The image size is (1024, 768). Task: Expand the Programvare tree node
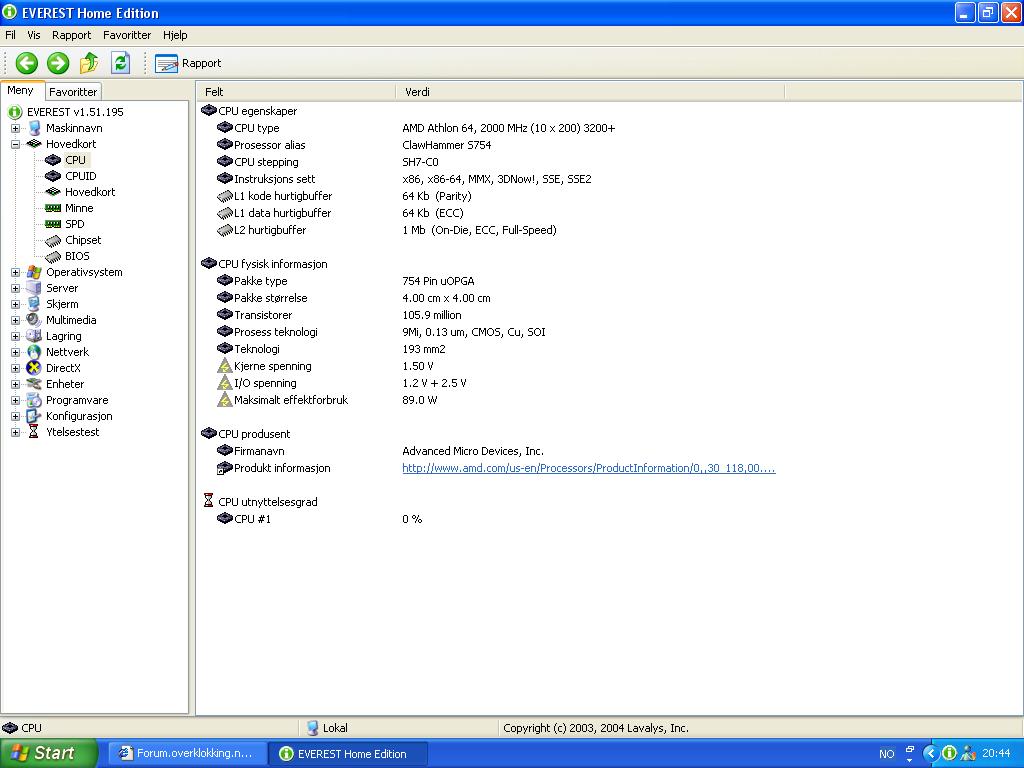pos(15,400)
